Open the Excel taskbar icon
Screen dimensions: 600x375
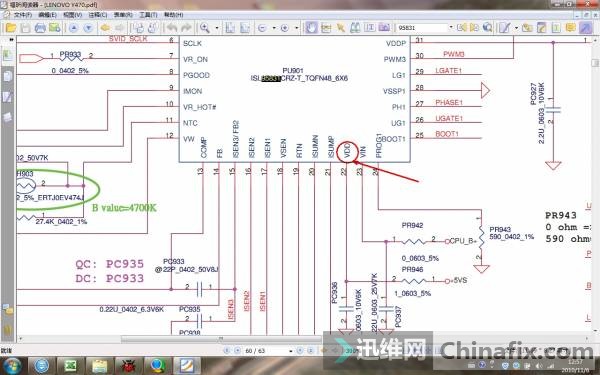(x=70, y=366)
